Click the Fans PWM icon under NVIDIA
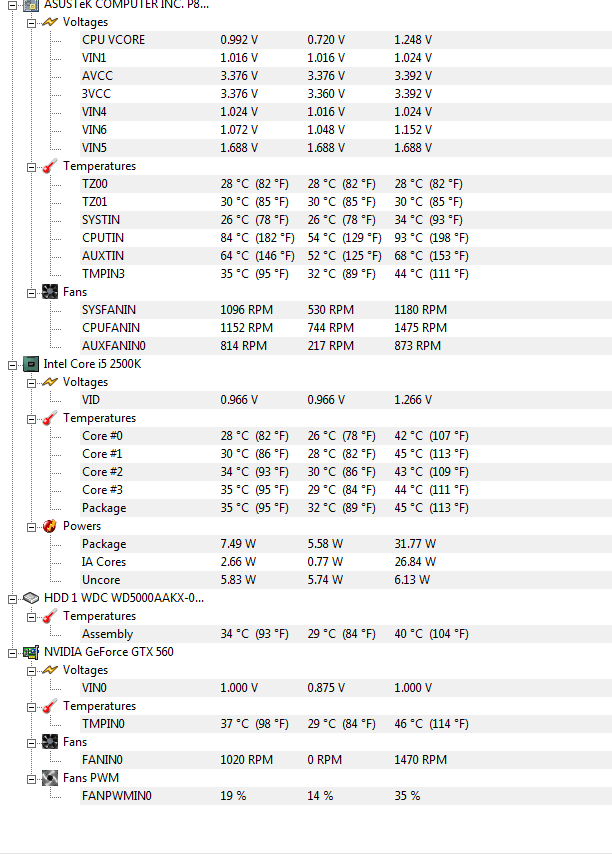This screenshot has width=612, height=855. pos(50,778)
